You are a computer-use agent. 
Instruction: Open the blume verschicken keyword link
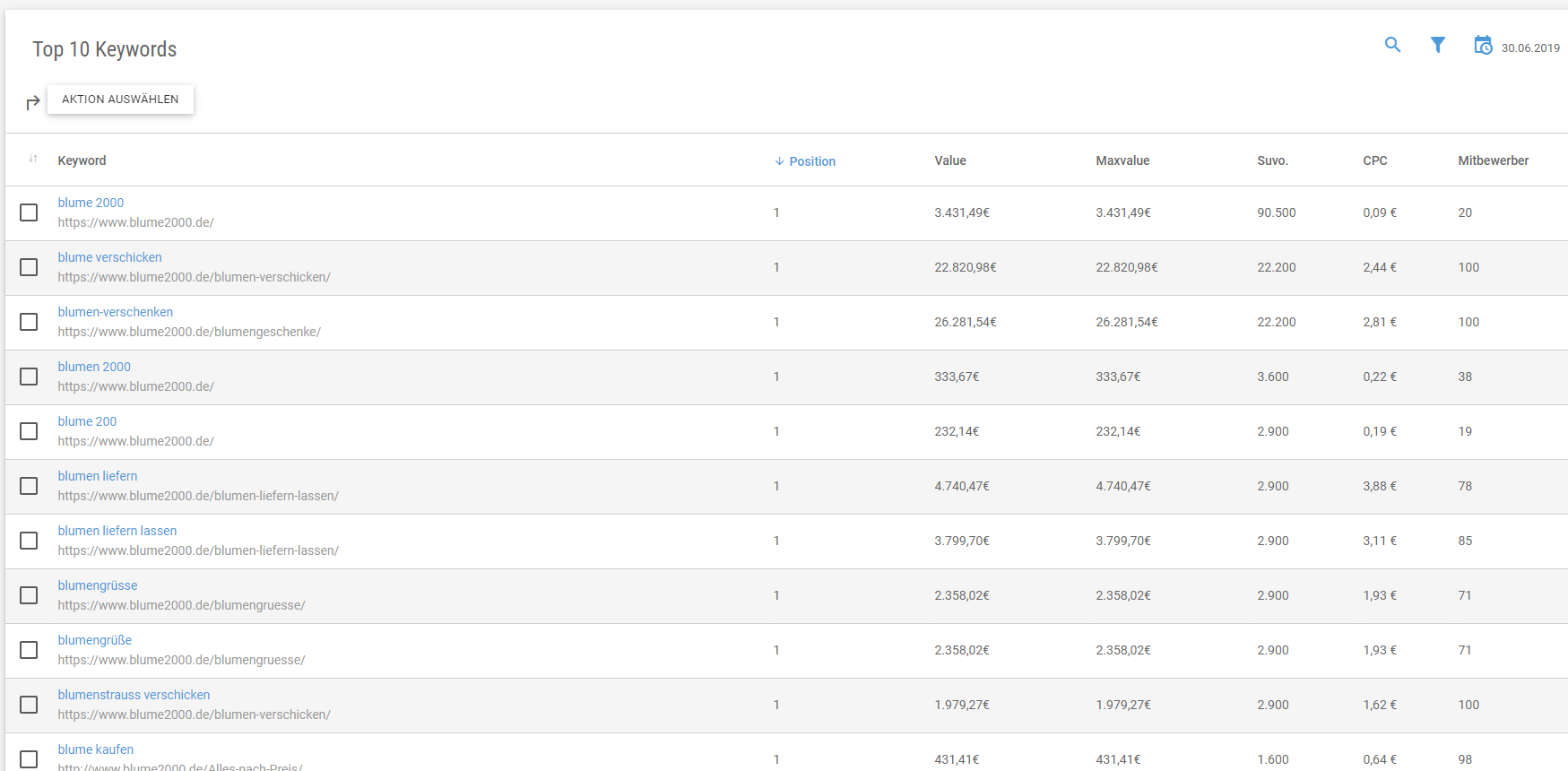[109, 257]
